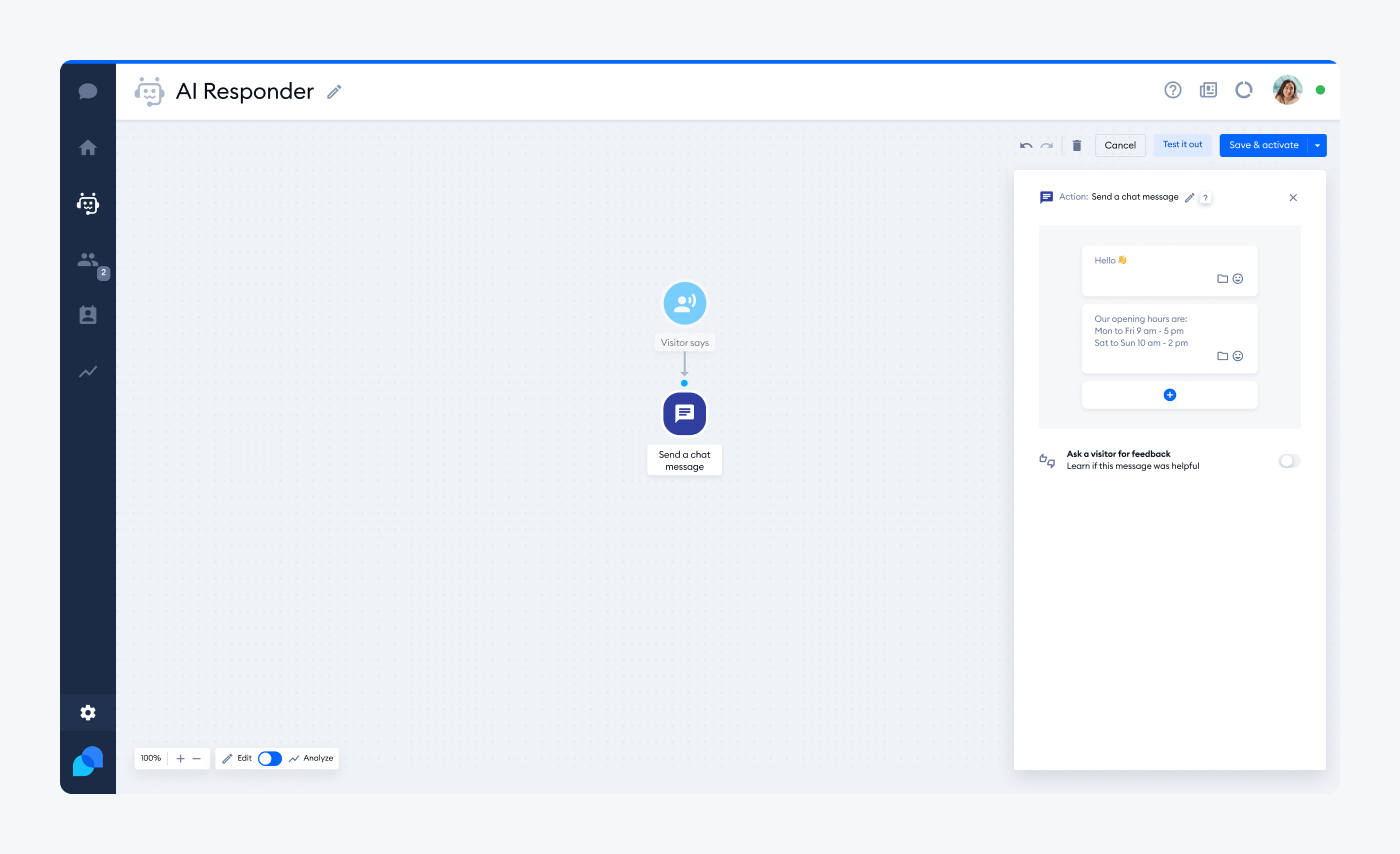
Task: Open the Save & activate dropdown arrow
Action: point(1317,145)
